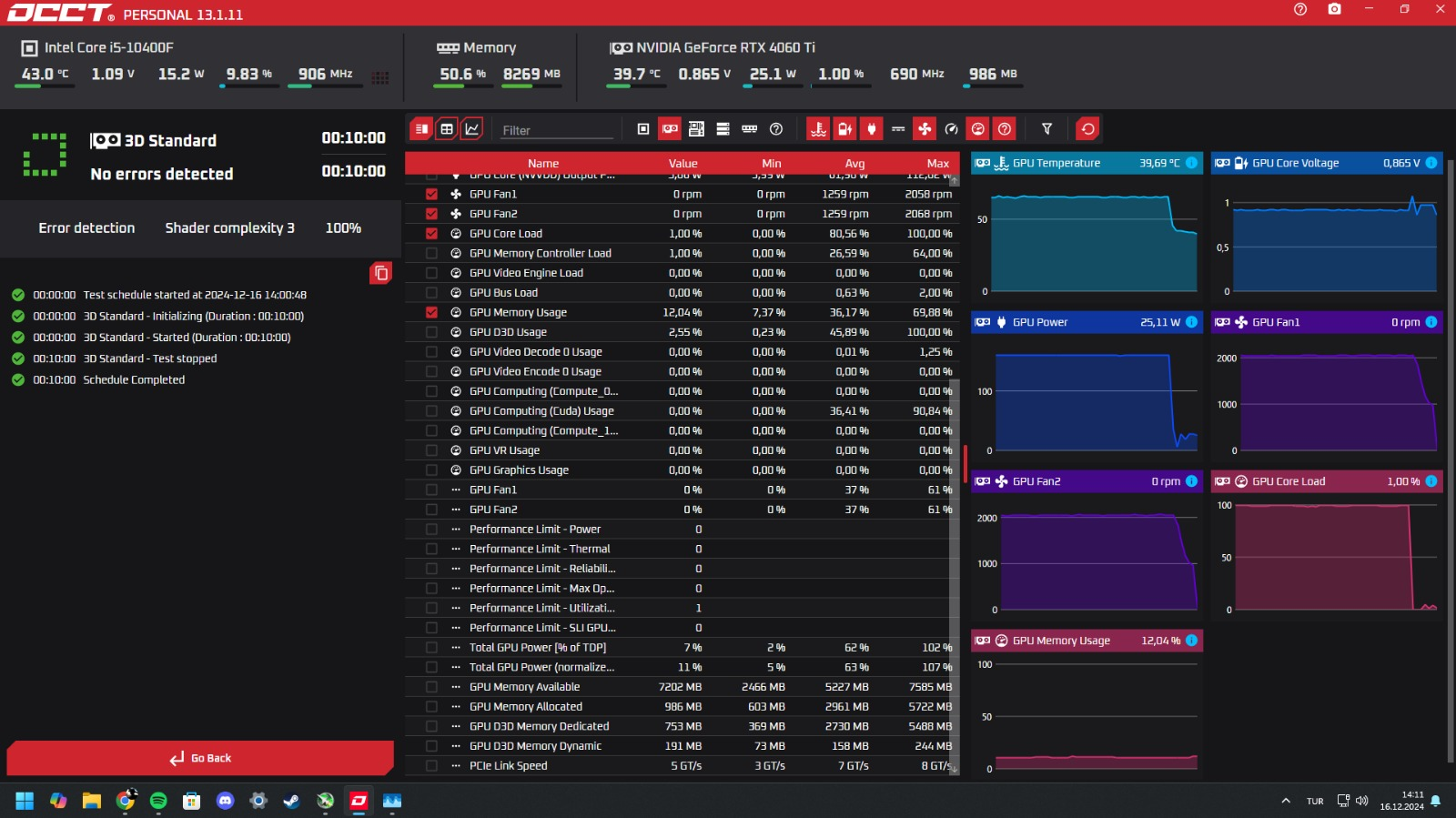The image size is (1456, 818).
Task: Toggle the motherboard sensor filter icon
Action: [696, 129]
